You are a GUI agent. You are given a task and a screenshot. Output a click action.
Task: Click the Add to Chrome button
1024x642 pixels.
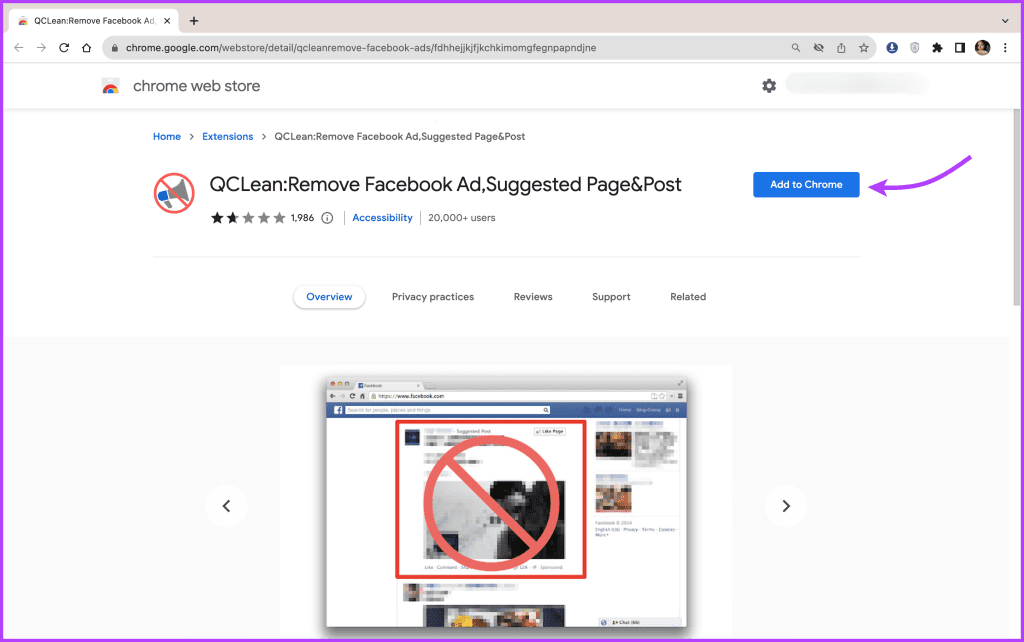point(806,184)
